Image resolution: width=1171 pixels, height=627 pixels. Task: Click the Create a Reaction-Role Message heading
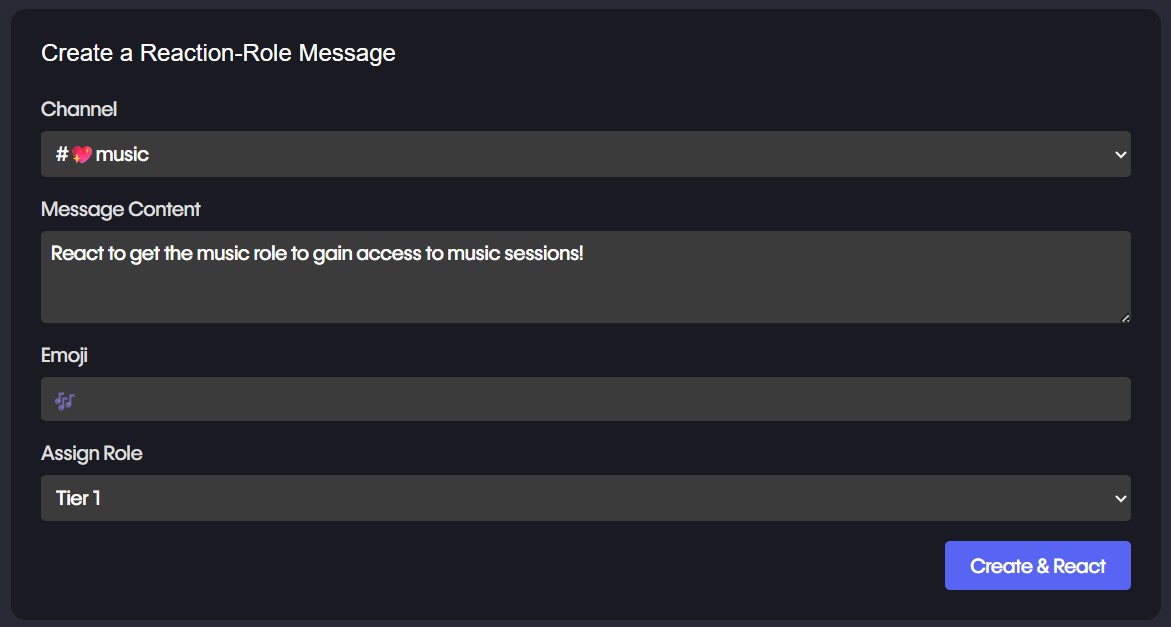tap(218, 53)
